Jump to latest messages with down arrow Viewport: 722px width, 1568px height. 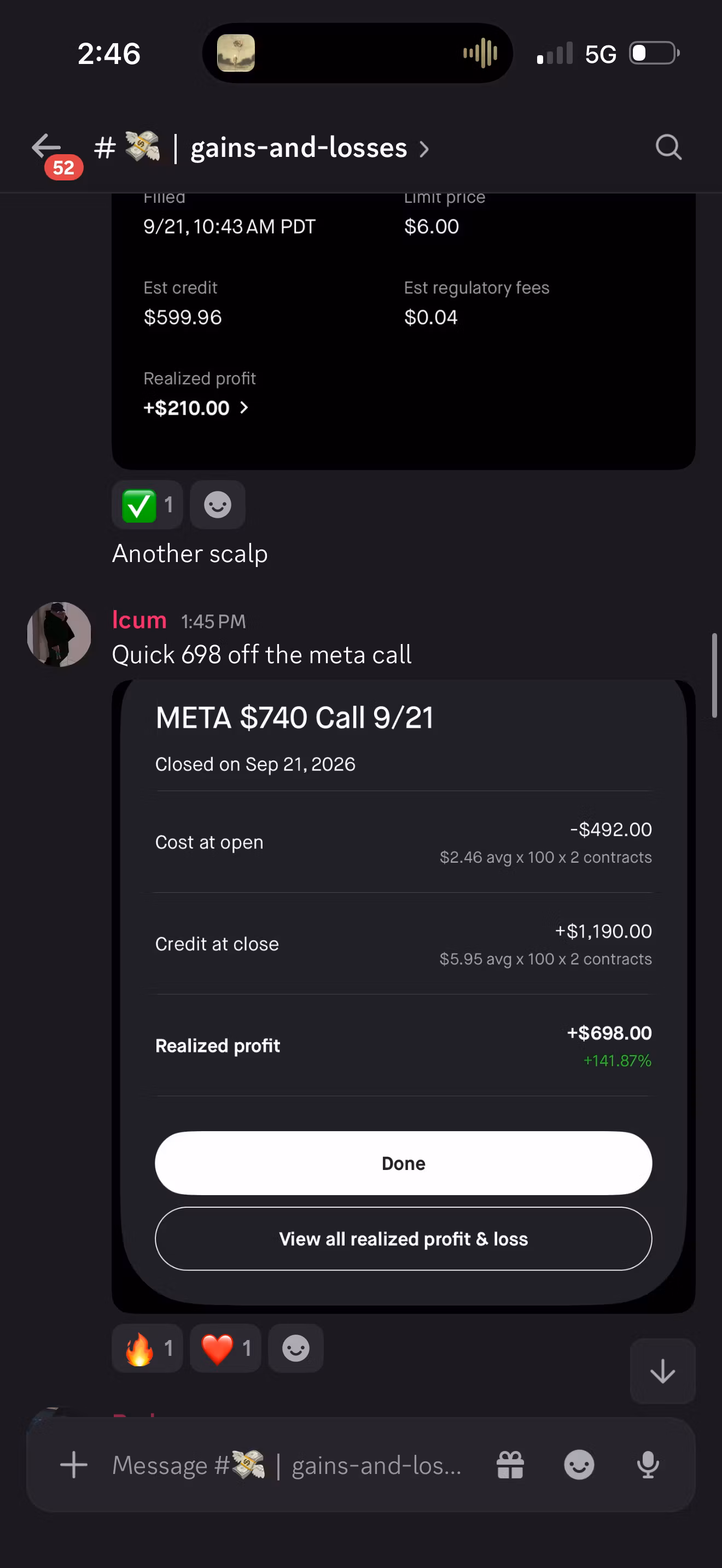point(662,1371)
